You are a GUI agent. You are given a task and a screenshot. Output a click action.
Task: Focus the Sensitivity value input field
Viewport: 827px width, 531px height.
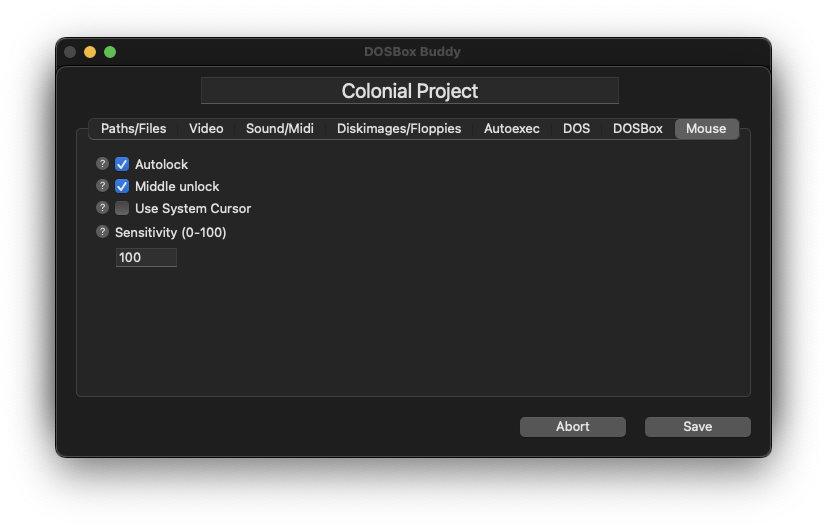[x=146, y=257]
